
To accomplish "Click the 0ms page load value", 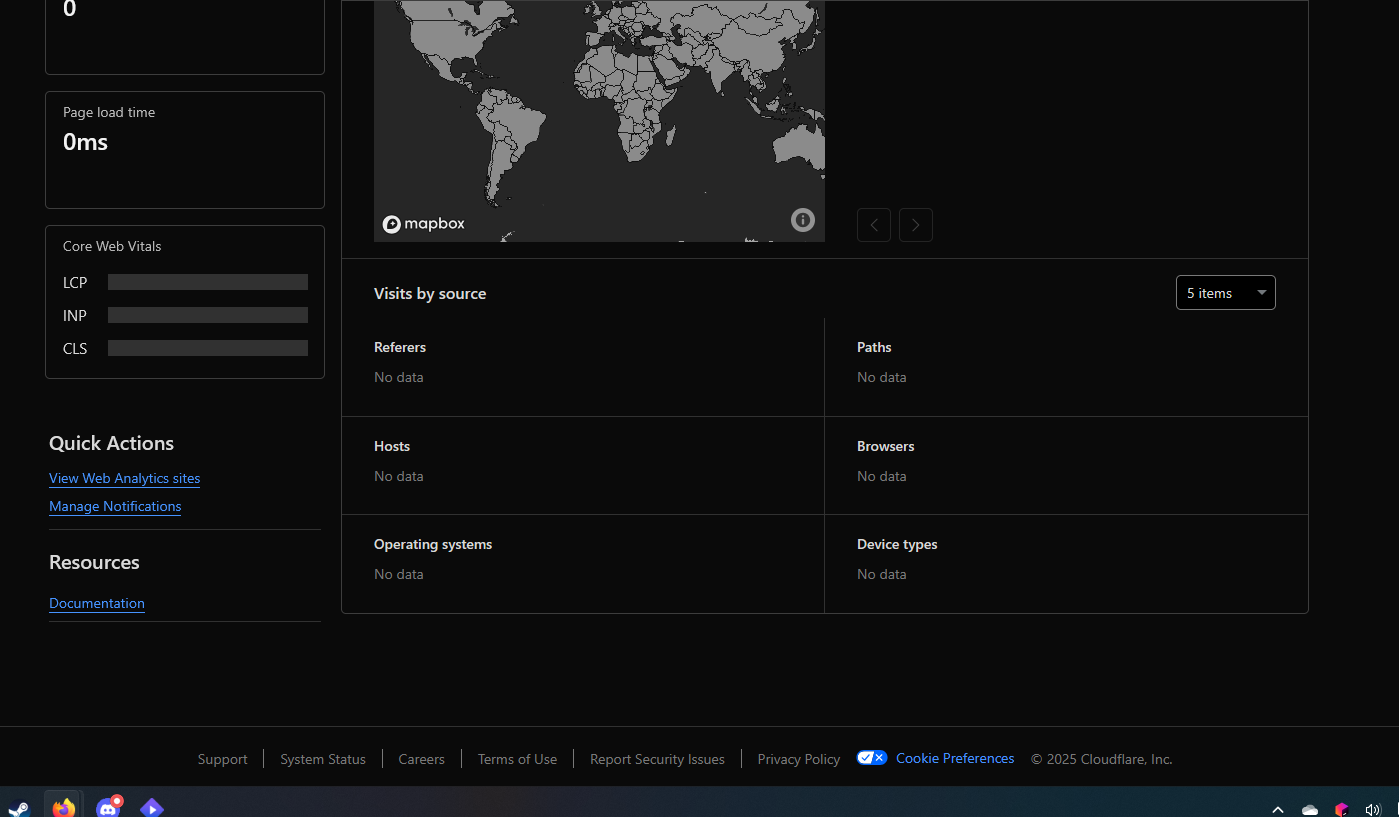I will 85,142.
